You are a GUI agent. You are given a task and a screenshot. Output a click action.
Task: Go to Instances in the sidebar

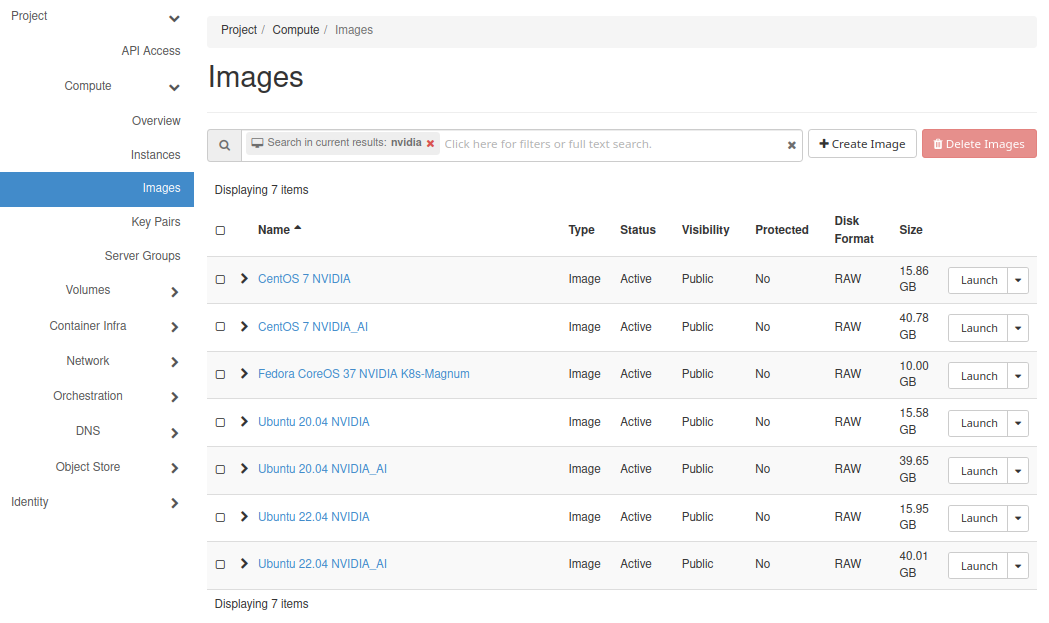155,155
